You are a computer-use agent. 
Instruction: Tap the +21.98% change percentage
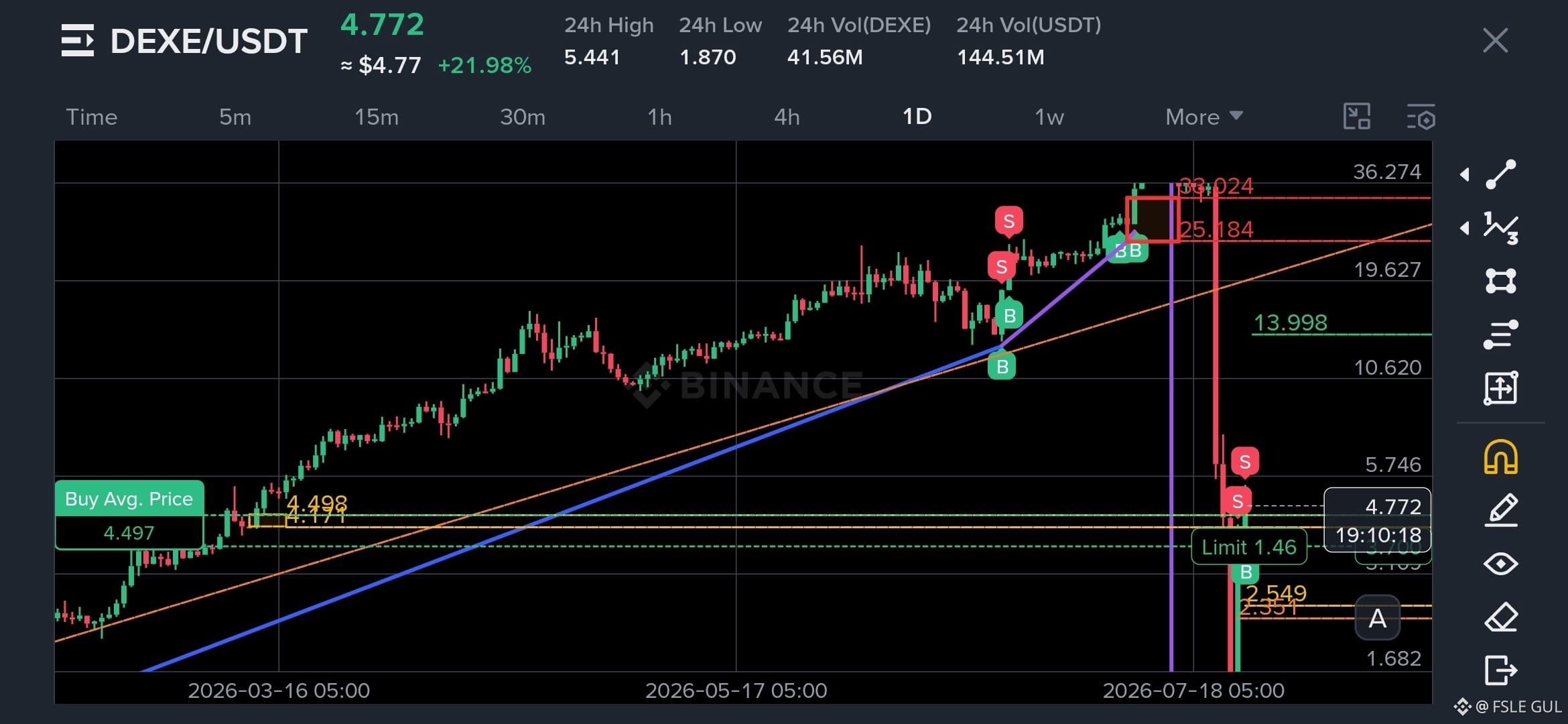coord(484,65)
